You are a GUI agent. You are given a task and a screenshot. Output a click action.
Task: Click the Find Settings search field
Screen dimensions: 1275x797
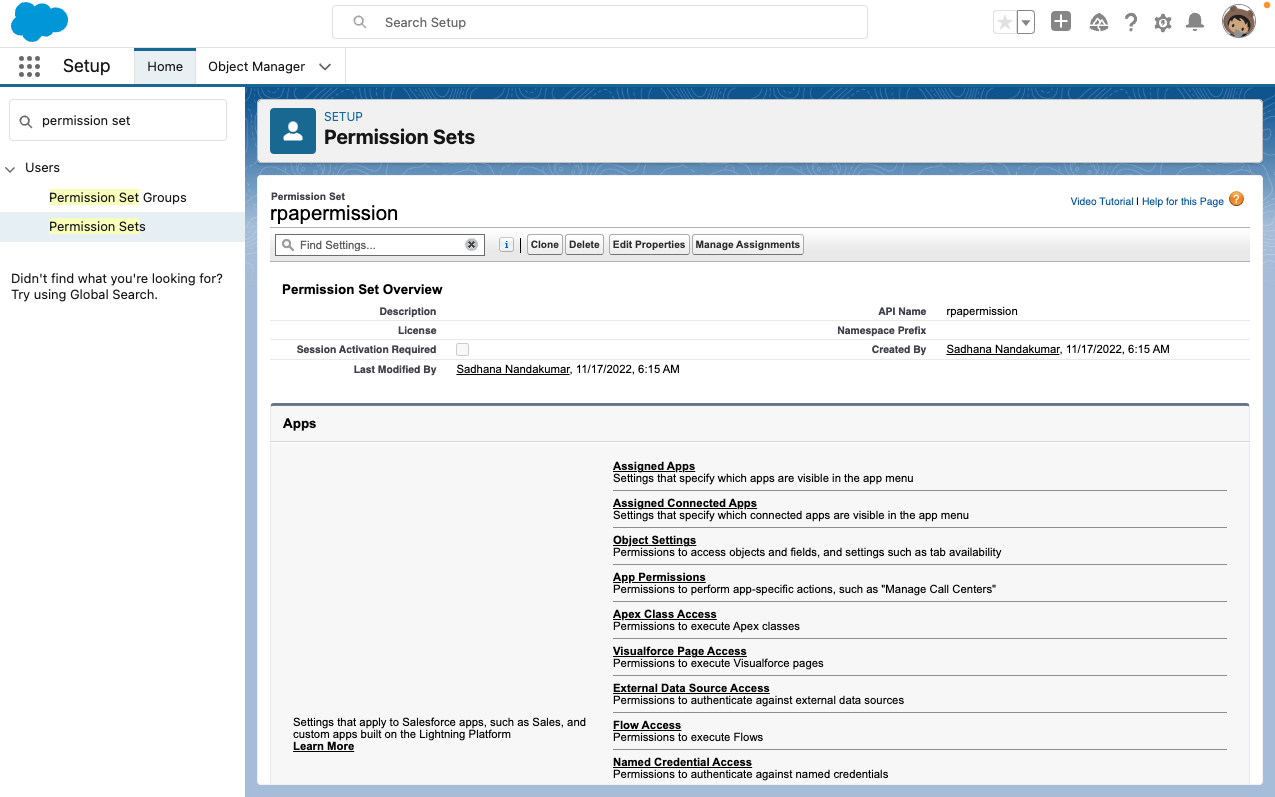[x=379, y=245]
